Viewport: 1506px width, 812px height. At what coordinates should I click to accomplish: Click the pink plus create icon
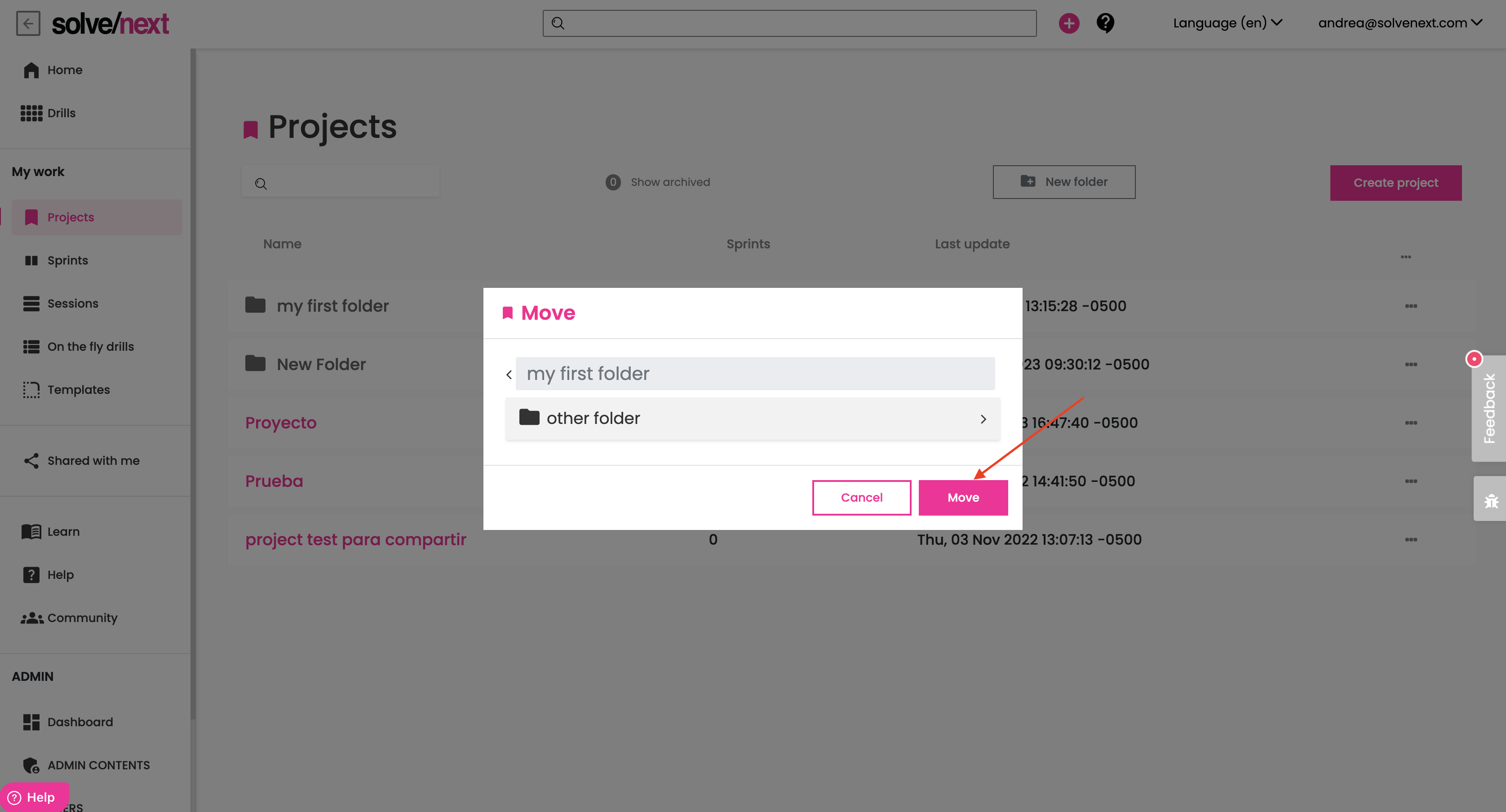pos(1069,23)
